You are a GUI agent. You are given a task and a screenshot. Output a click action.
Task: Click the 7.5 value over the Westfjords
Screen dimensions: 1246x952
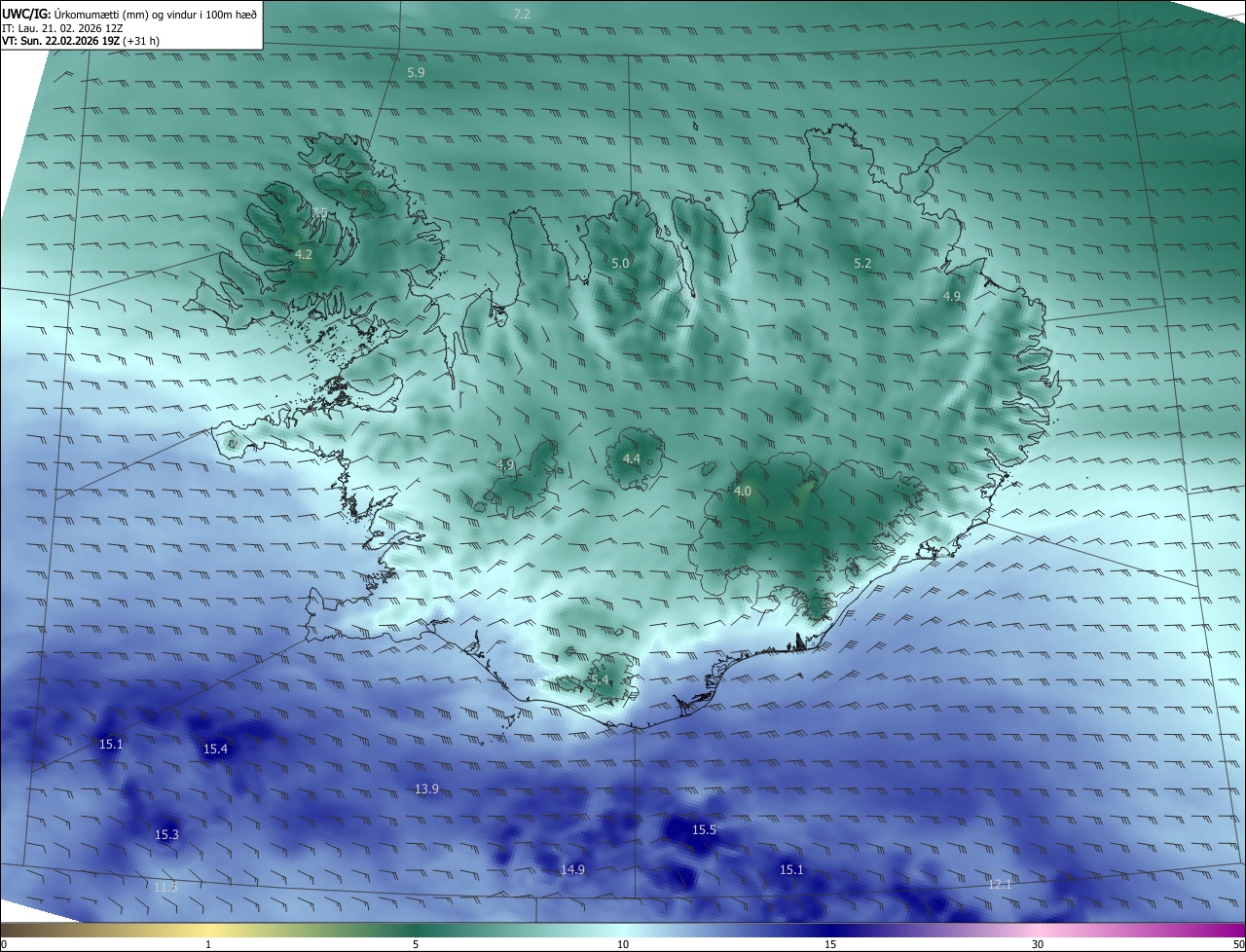pyautogui.click(x=320, y=212)
